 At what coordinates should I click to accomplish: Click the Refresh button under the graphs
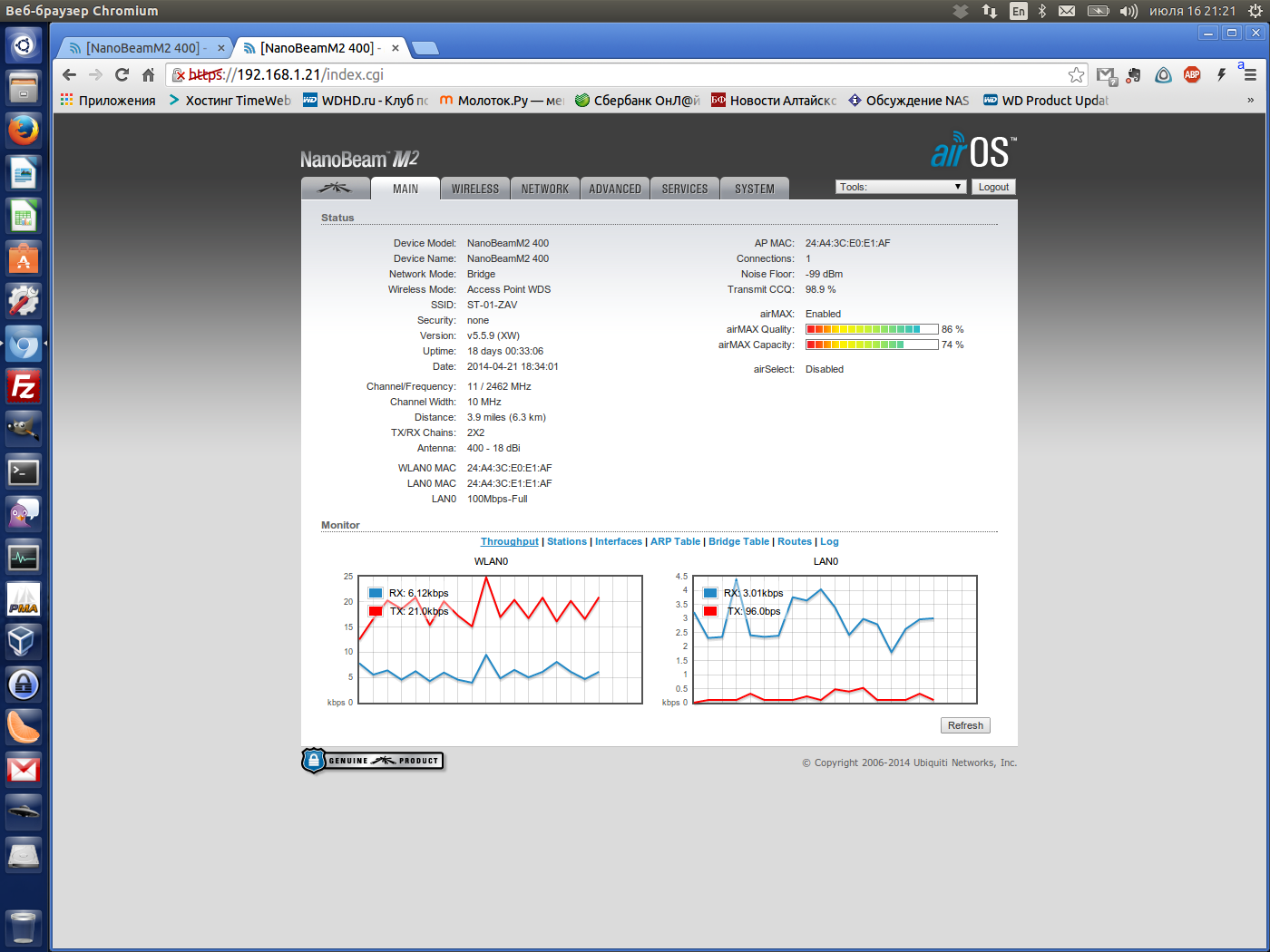(x=965, y=725)
